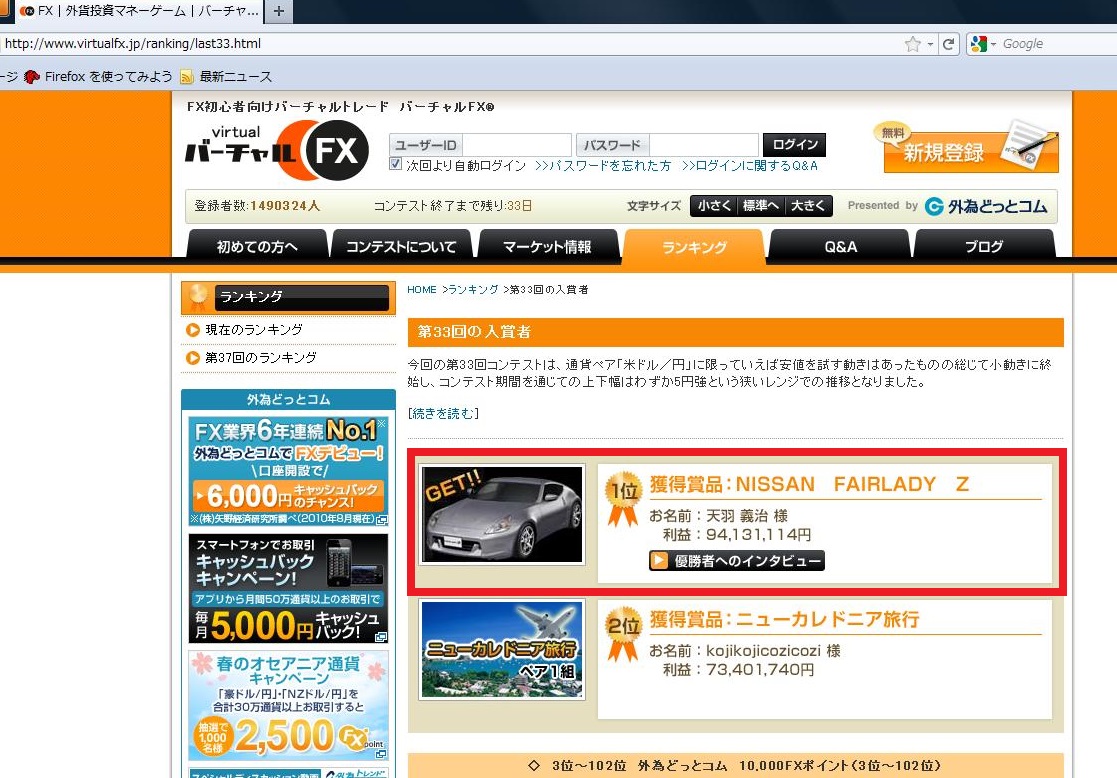Screen dimensions: 1117x778
Task: Click the 第33回の入賞者 heading
Action: tap(474, 332)
